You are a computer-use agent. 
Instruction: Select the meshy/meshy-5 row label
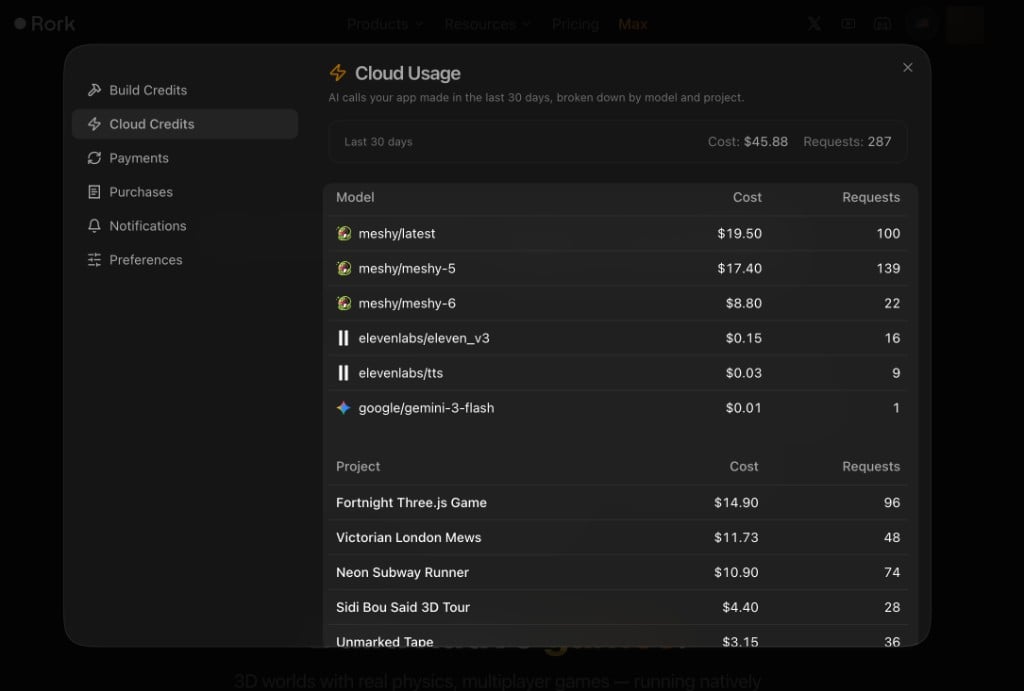(x=407, y=268)
